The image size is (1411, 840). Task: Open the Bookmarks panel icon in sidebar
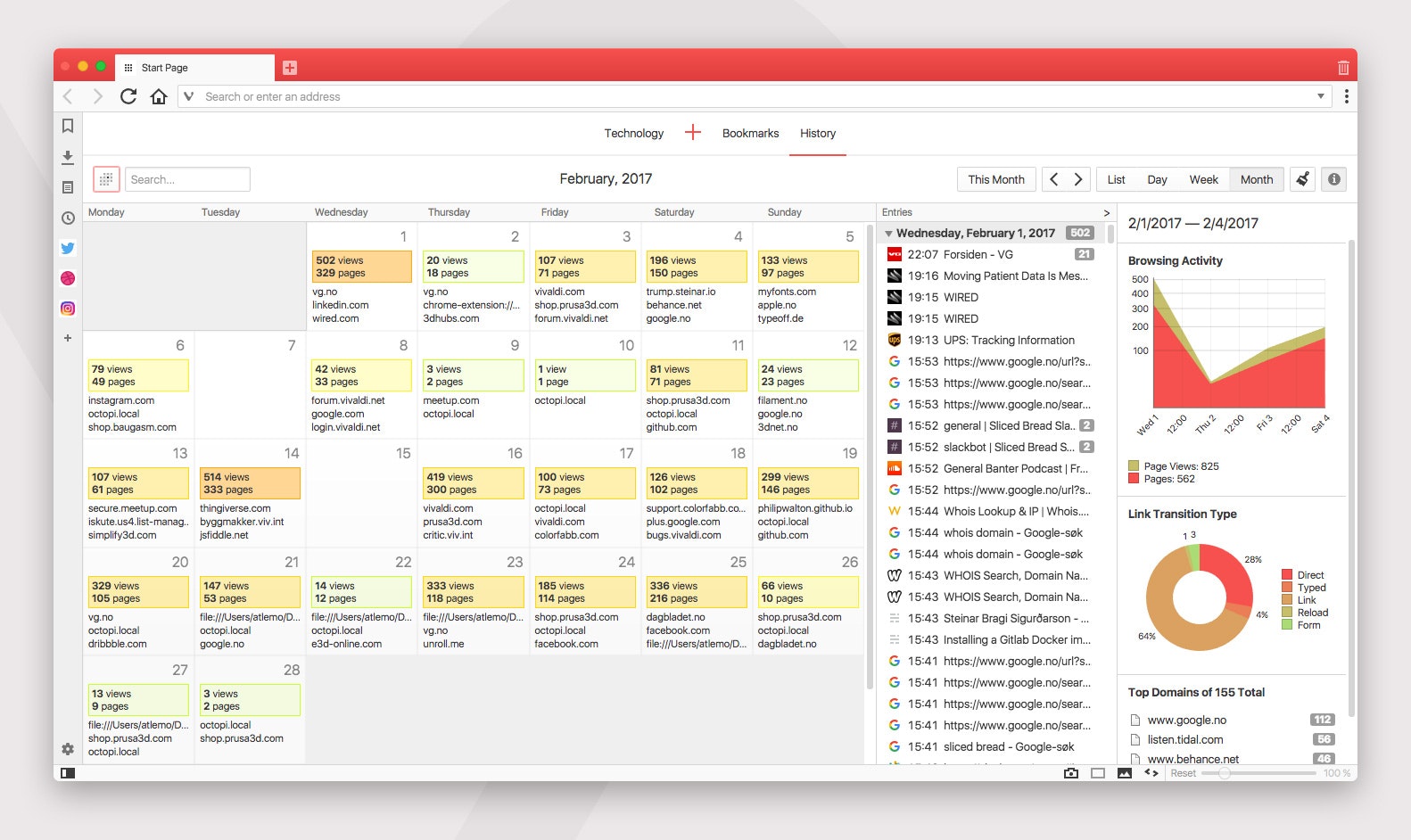pyautogui.click(x=68, y=126)
